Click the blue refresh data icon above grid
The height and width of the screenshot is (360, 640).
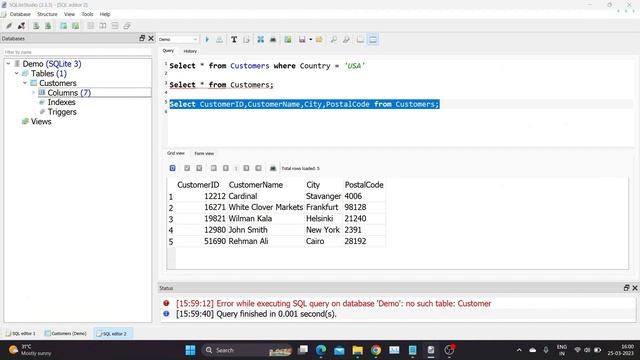point(173,168)
